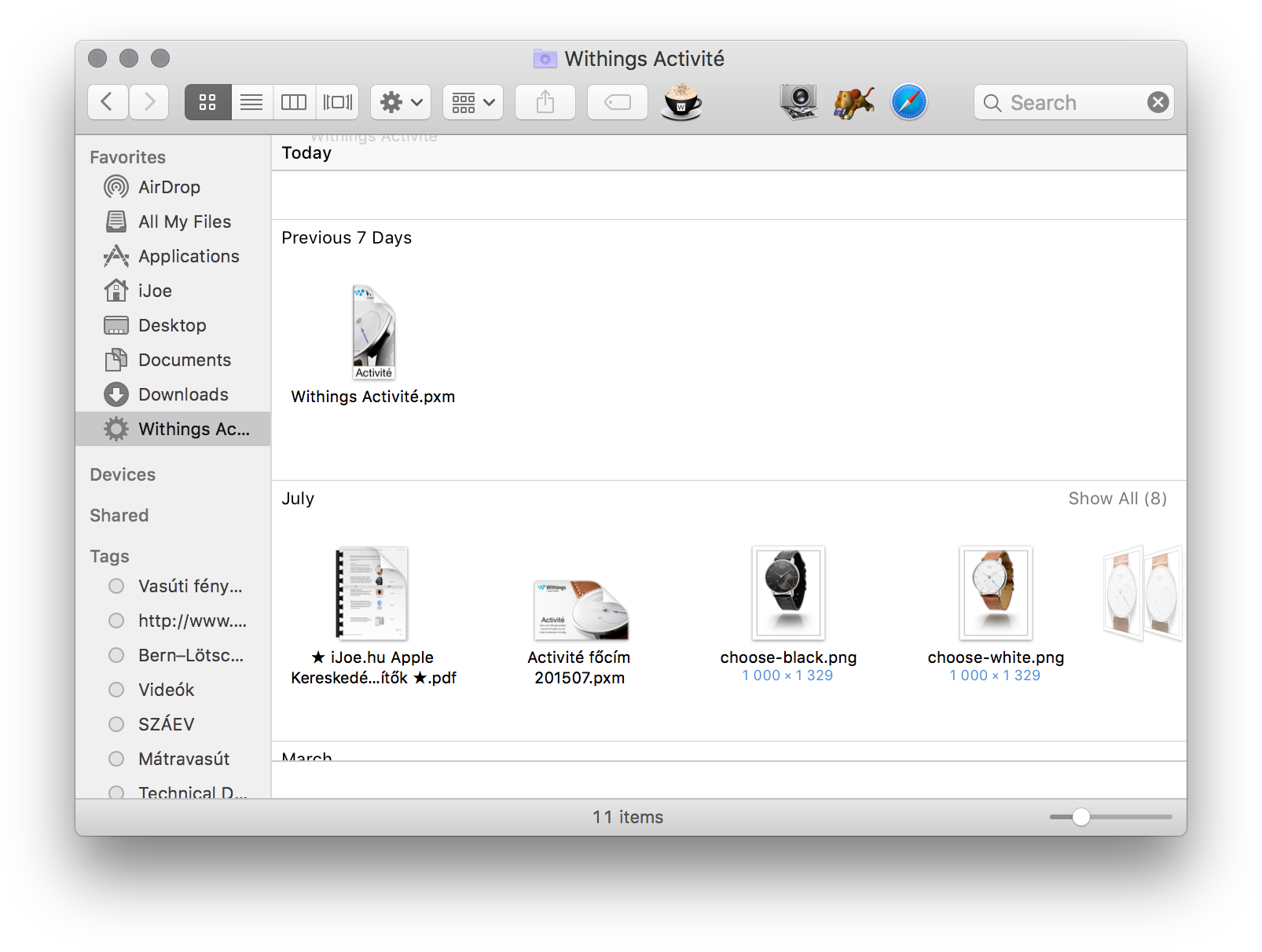Click the Share toolbar button
1262x952 pixels.
545,102
